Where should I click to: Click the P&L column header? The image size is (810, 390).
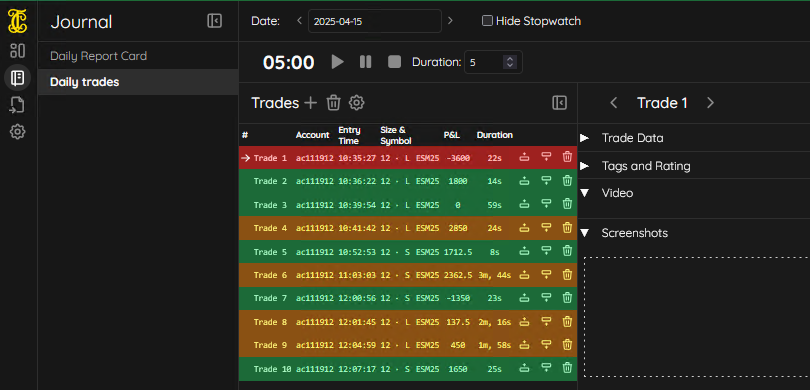point(451,135)
